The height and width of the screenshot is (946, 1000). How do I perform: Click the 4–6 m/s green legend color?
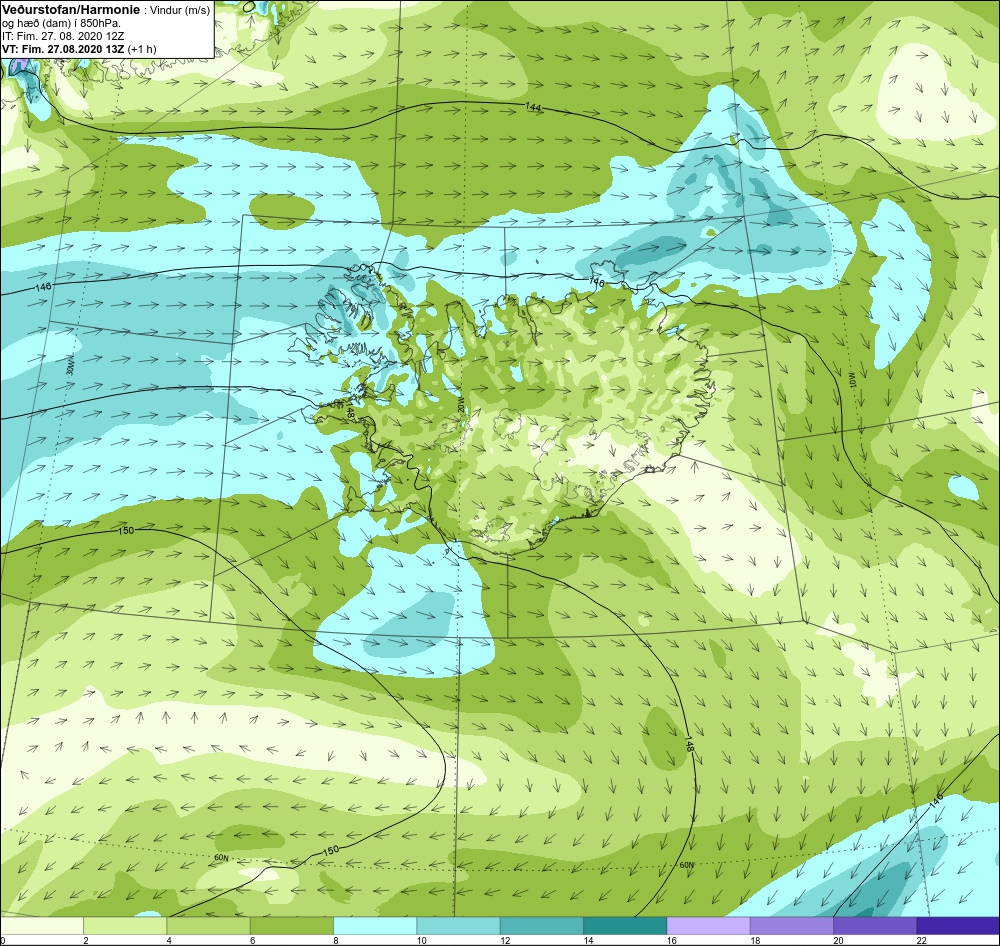pyautogui.click(x=209, y=925)
